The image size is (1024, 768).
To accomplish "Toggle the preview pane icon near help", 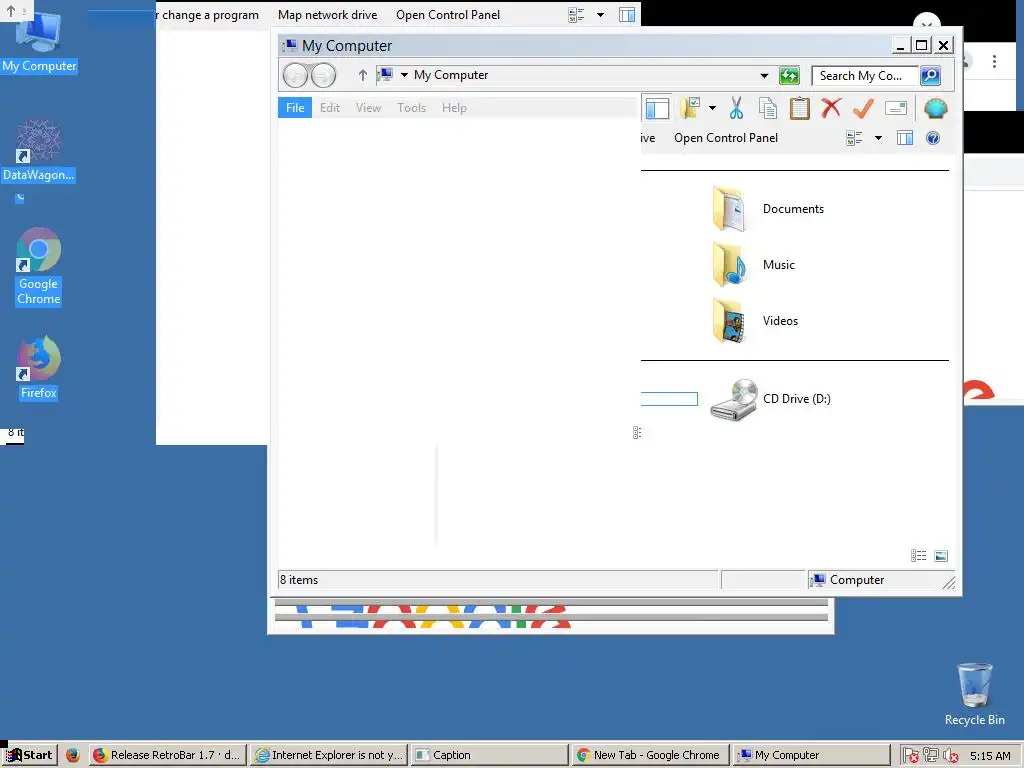I will coord(904,138).
